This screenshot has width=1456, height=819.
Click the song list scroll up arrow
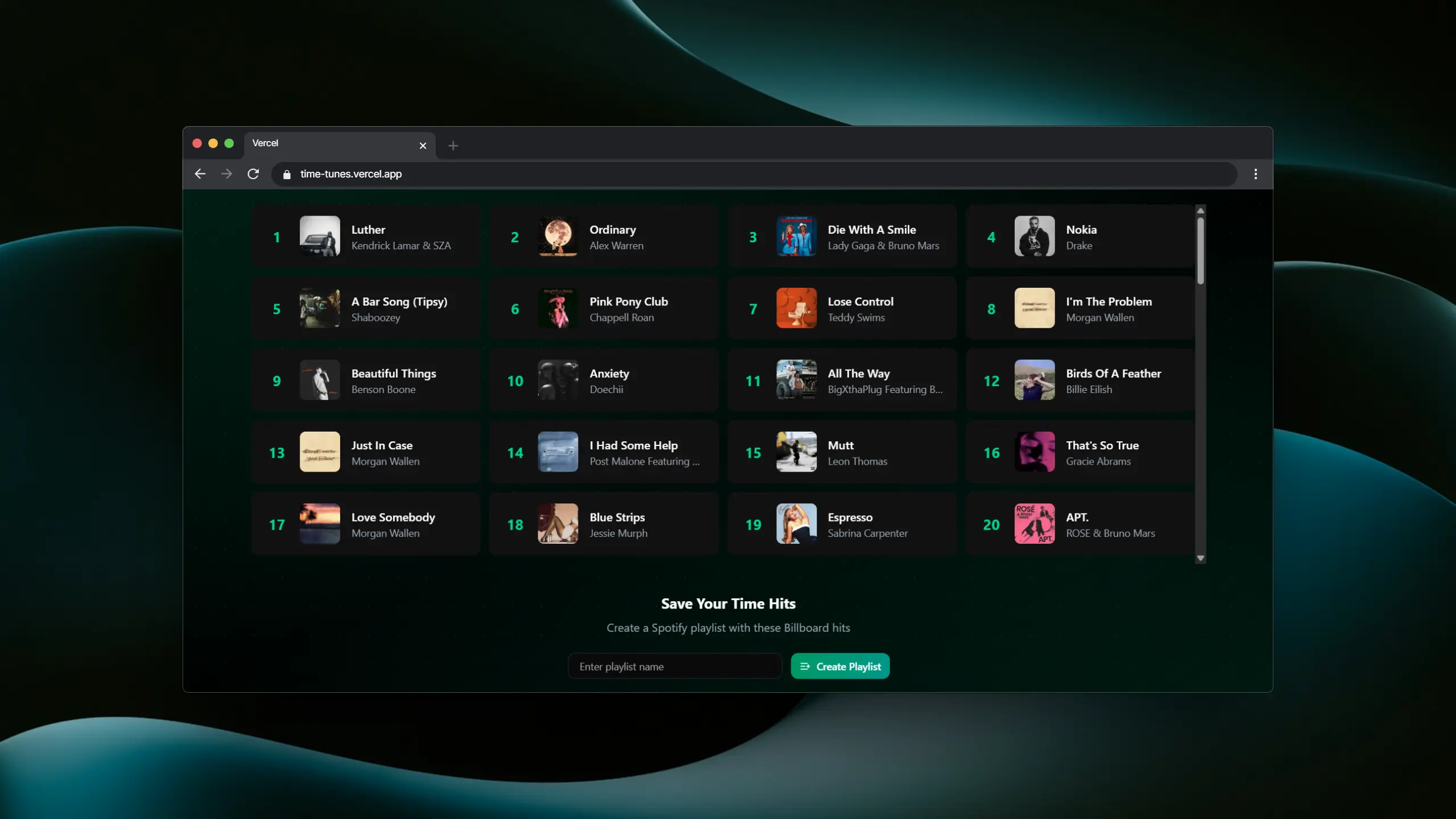tap(1200, 210)
